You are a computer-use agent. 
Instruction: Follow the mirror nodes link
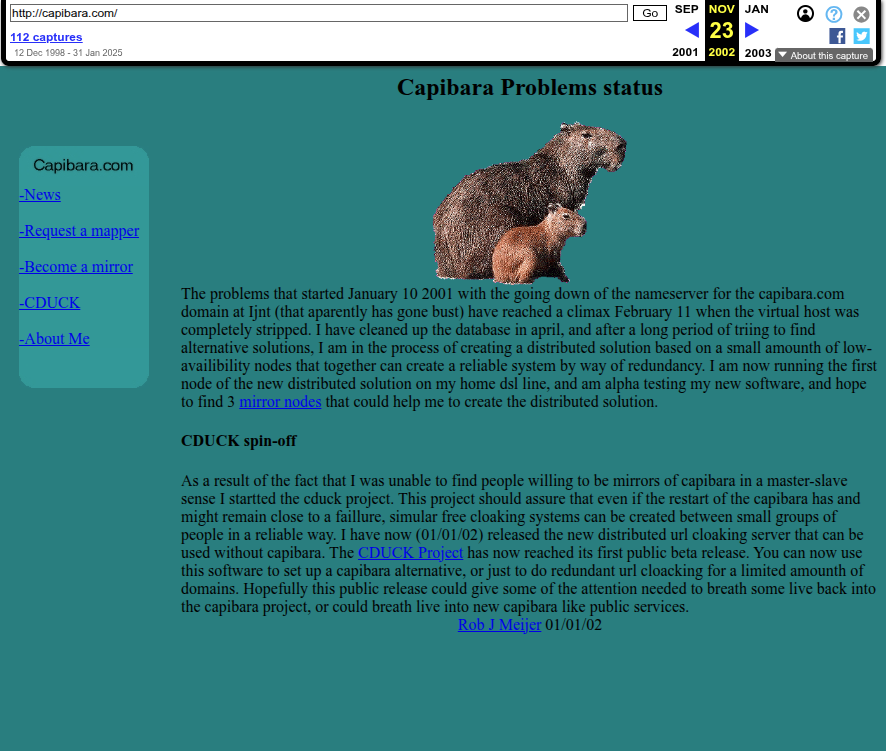pyautogui.click(x=280, y=402)
